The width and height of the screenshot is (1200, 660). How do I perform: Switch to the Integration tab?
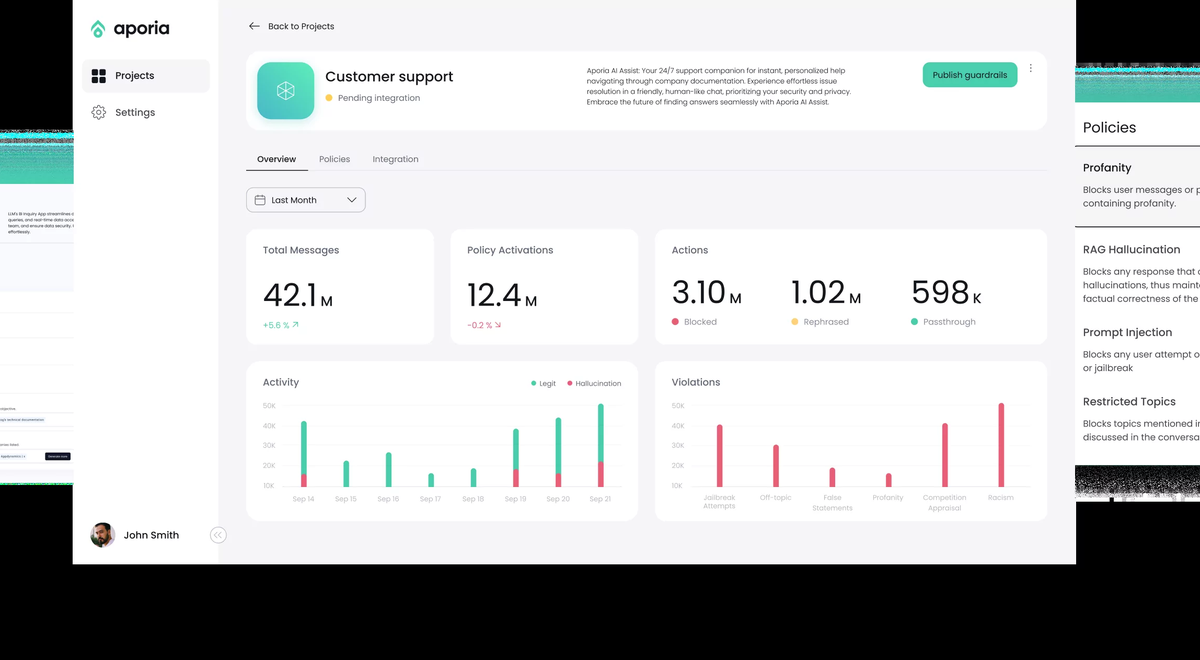395,159
